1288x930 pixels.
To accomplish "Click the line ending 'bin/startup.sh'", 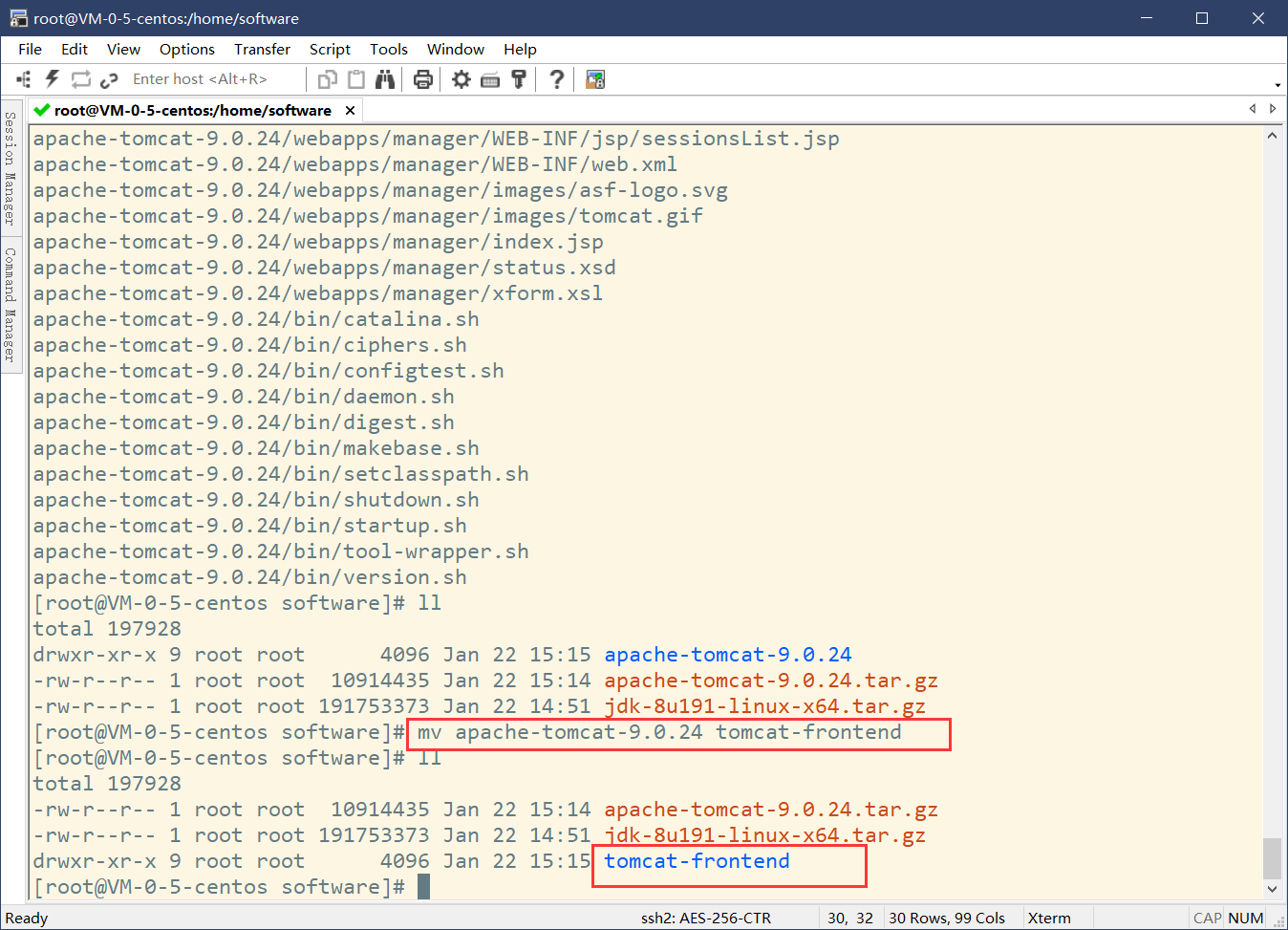I will (250, 526).
